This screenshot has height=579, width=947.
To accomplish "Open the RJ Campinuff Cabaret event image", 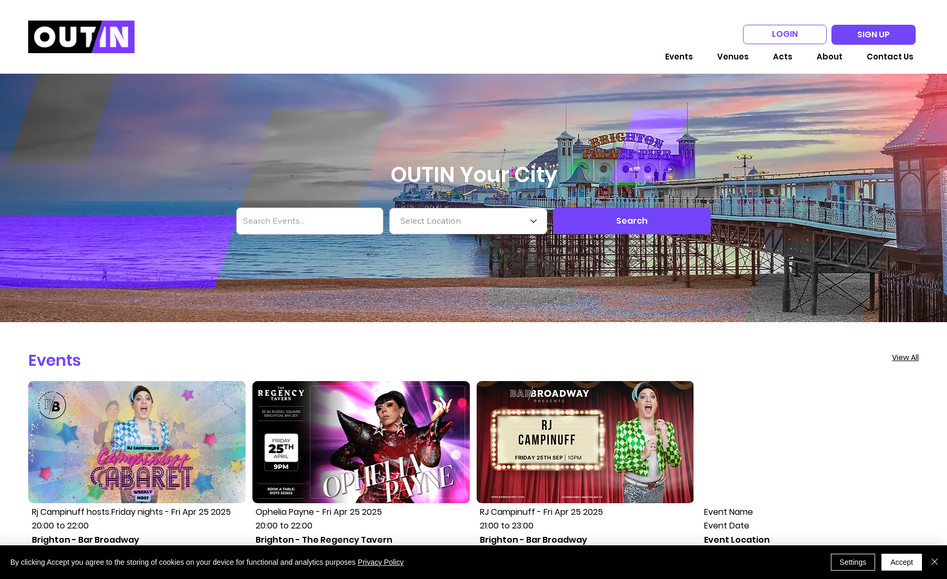I will 136,441.
